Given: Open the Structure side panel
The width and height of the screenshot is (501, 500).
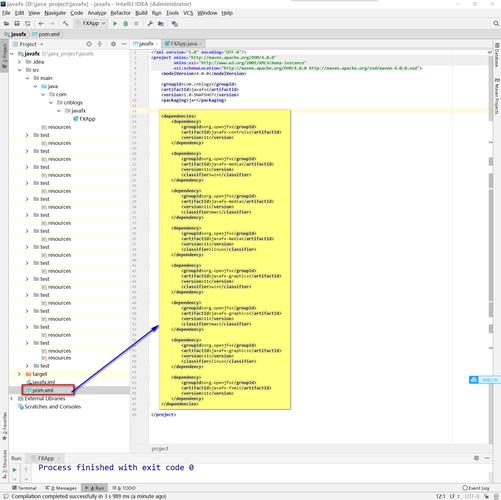Looking at the screenshot, I should tap(4, 464).
